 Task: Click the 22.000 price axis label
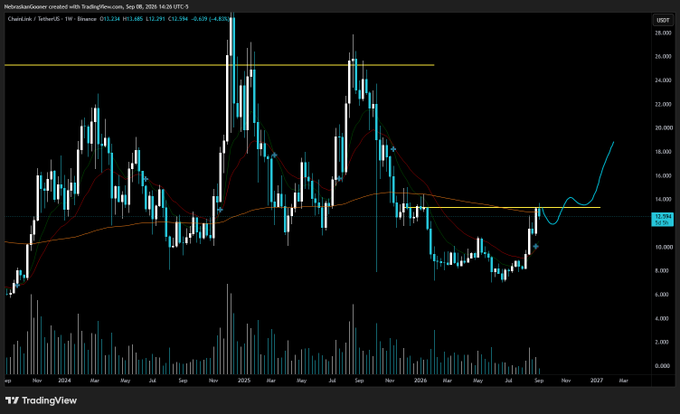pyautogui.click(x=663, y=104)
